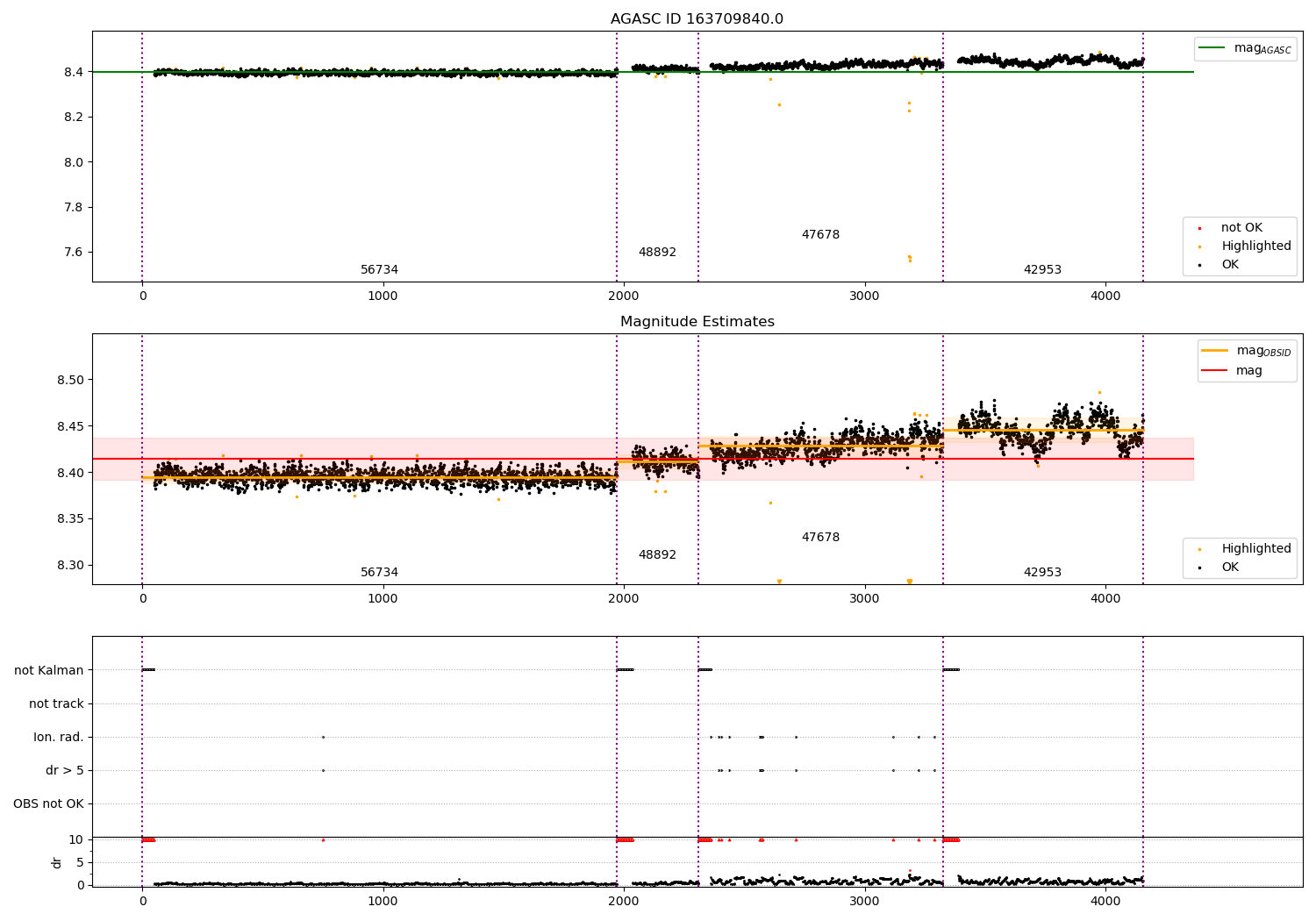Click the "Ion. rad." row label
1316x921 pixels.
(59, 737)
